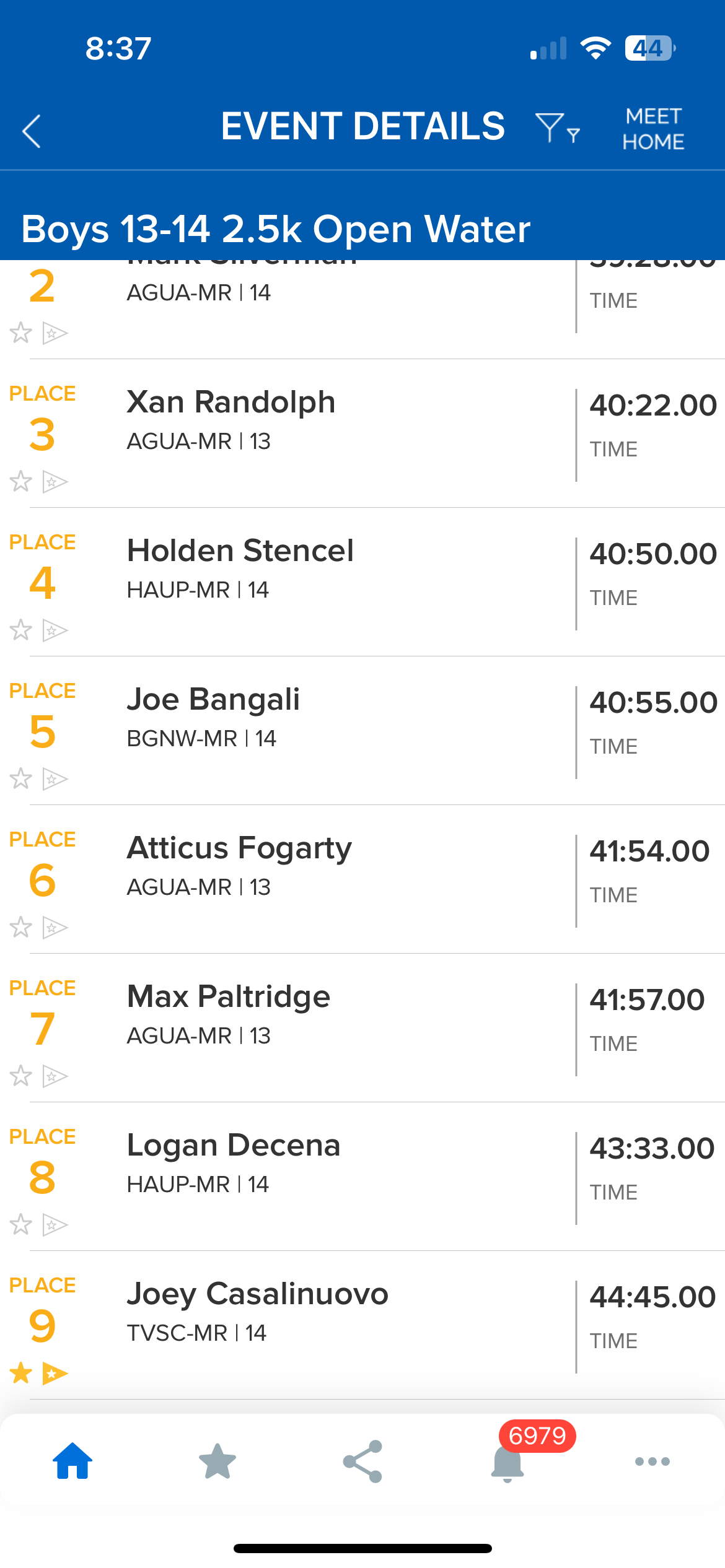Tap the team flag icon for Atticus Fogarty
This screenshot has height=1568, width=725.
[55, 927]
